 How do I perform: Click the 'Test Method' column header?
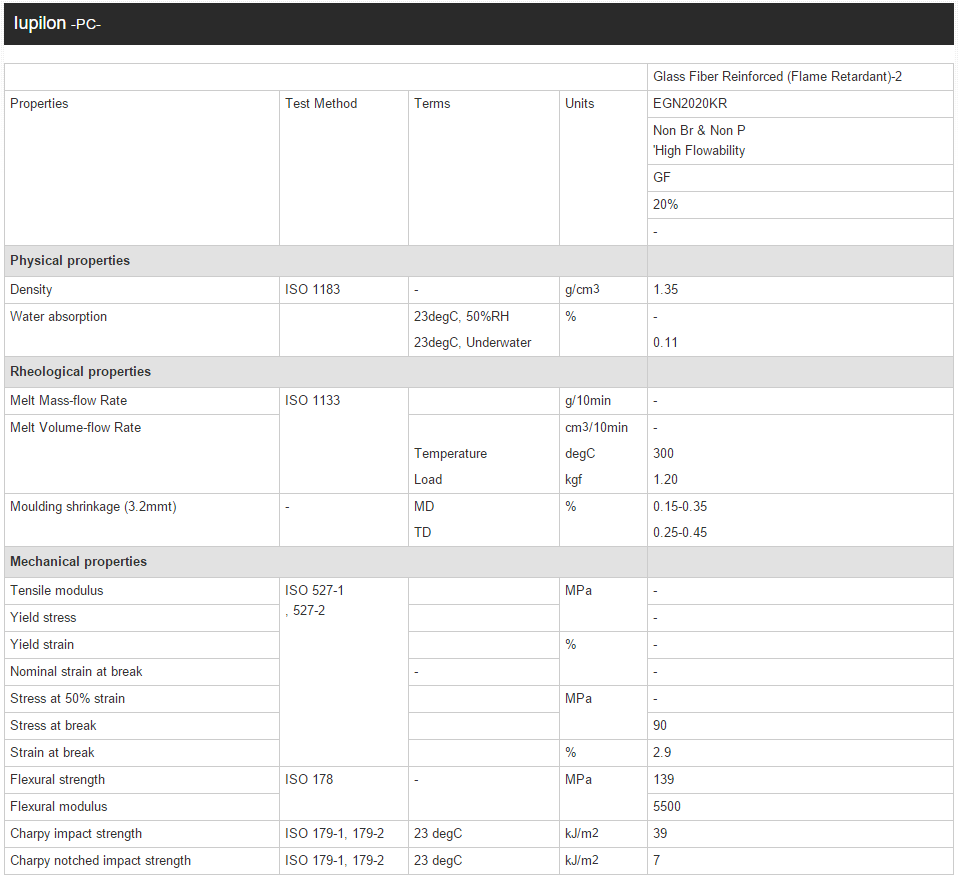click(321, 103)
